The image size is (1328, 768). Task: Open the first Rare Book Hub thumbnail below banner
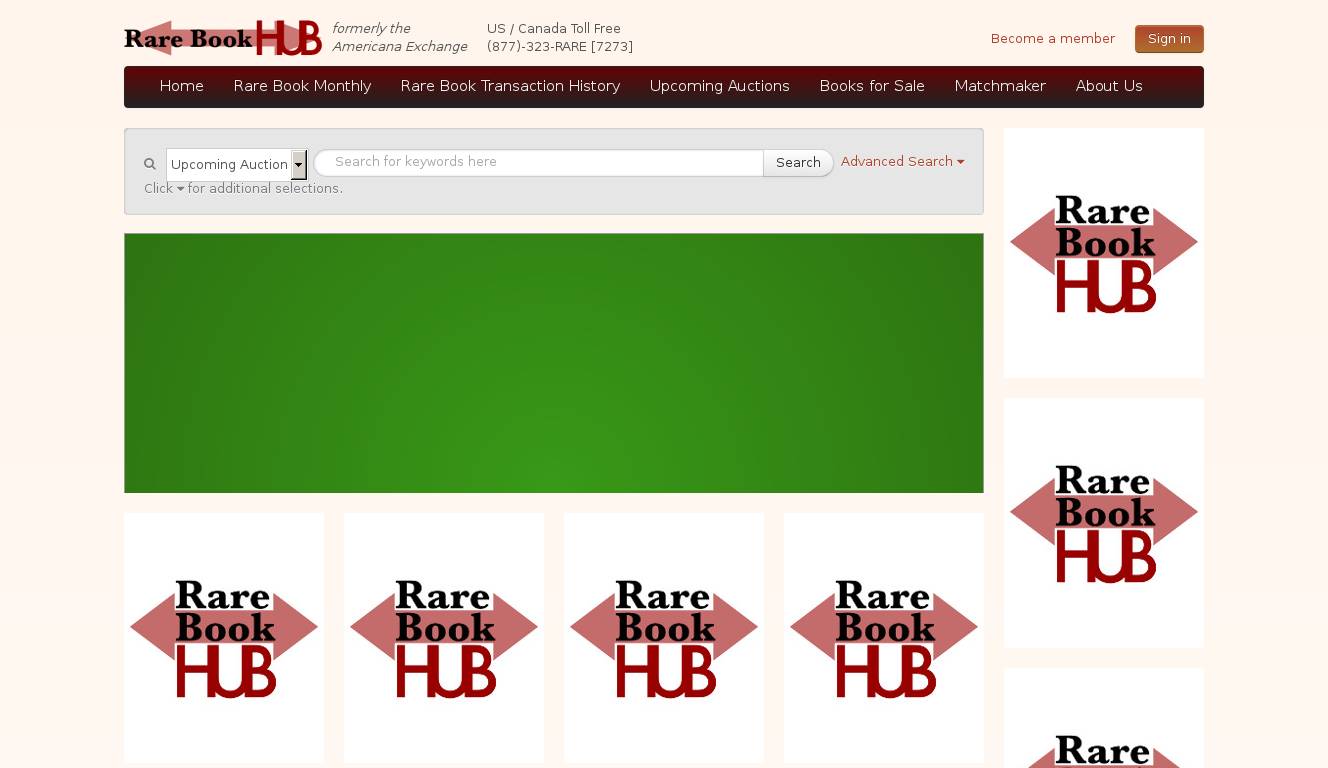(x=224, y=637)
